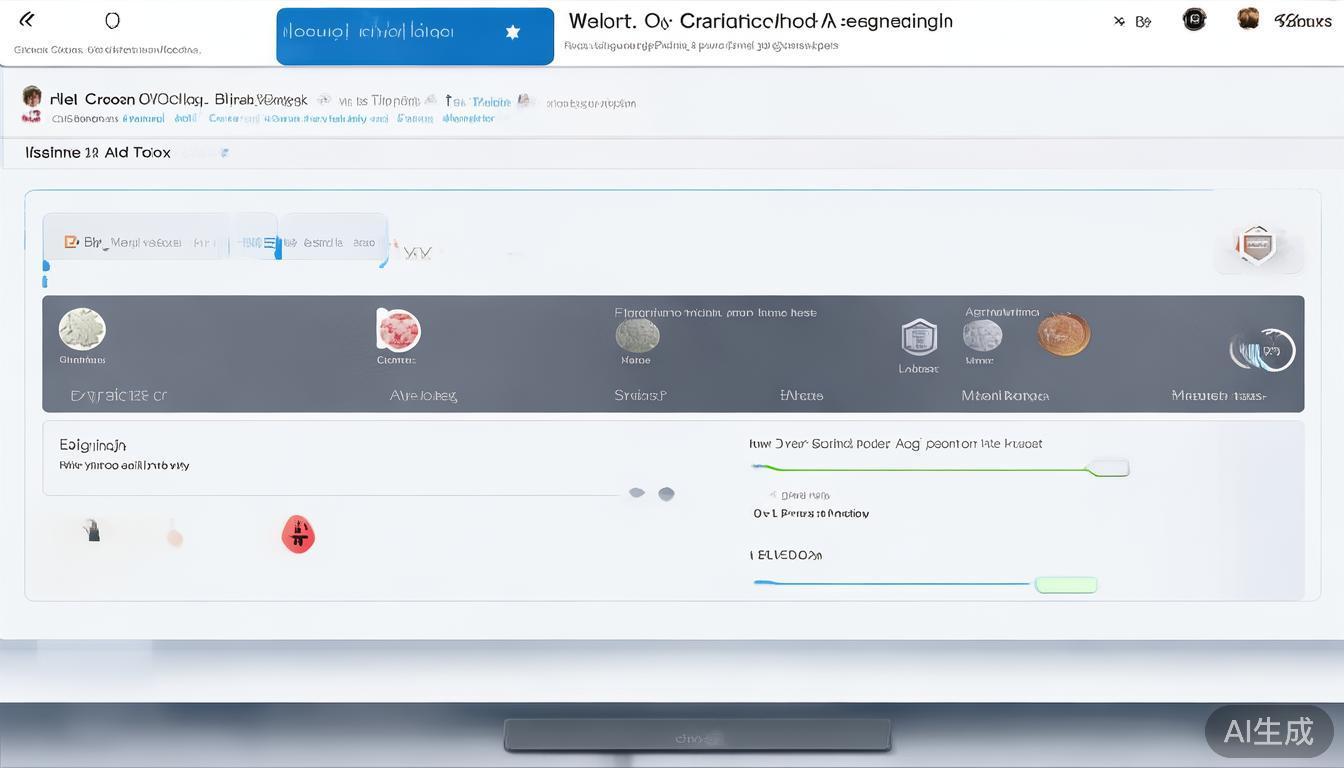The height and width of the screenshot is (768, 1344).
Task: Select the pink meat food icon
Action: pos(398,330)
